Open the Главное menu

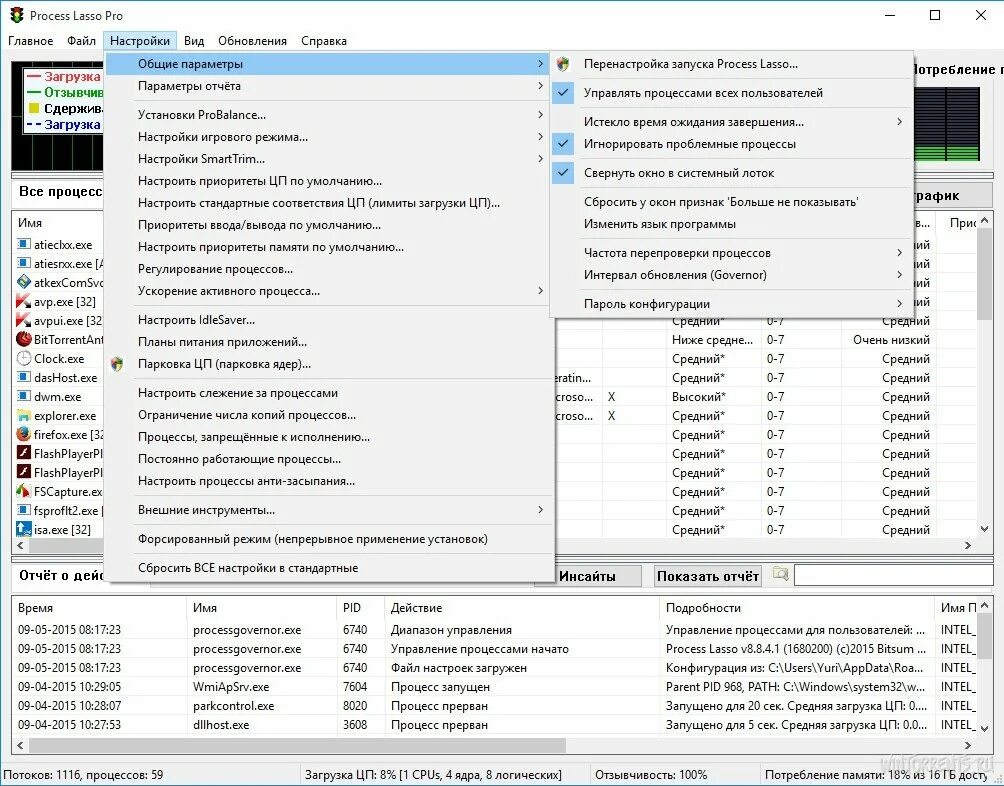click(31, 41)
